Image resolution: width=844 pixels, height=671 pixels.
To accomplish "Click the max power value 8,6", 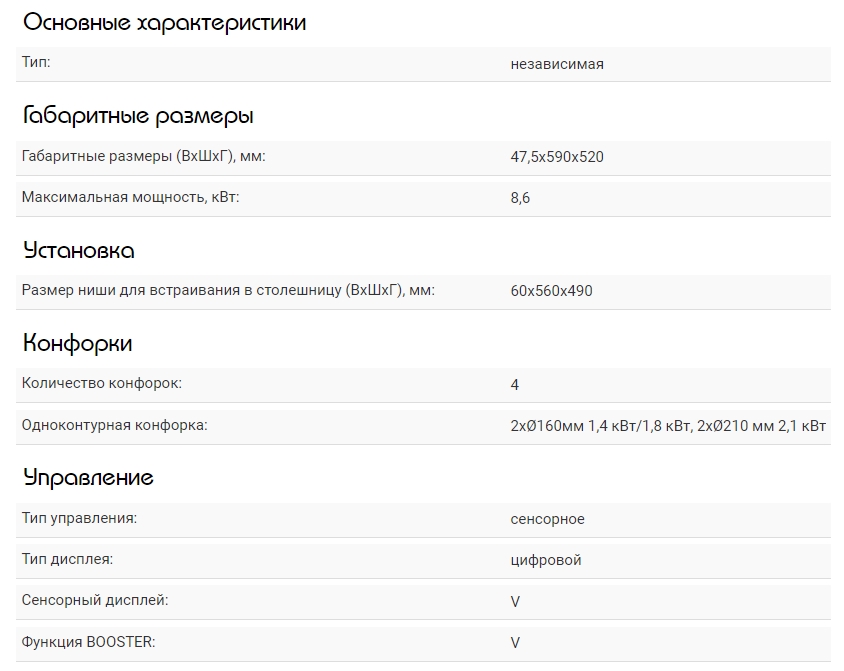I will (520, 198).
